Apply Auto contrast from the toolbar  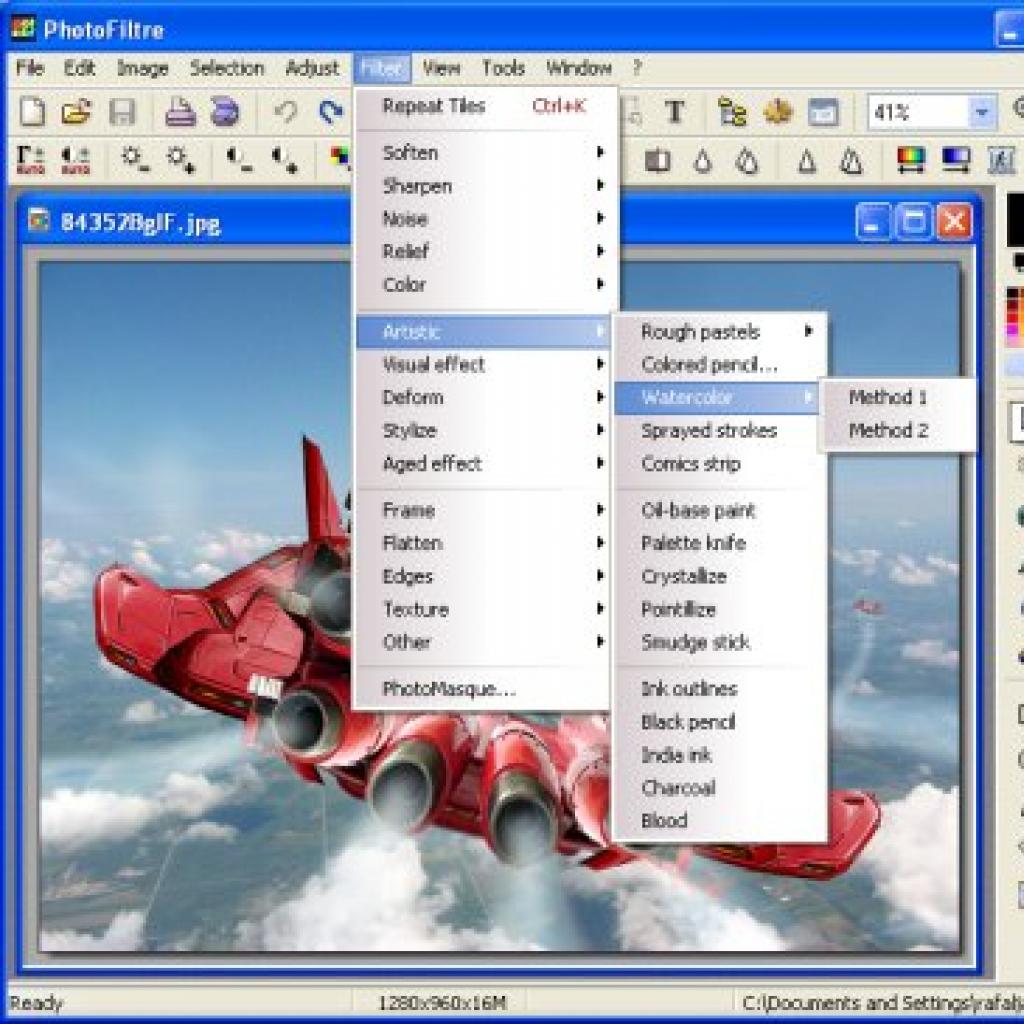pos(76,159)
